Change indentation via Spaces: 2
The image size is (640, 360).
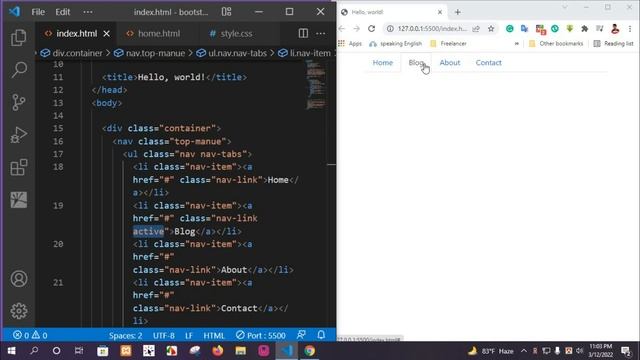(125, 336)
